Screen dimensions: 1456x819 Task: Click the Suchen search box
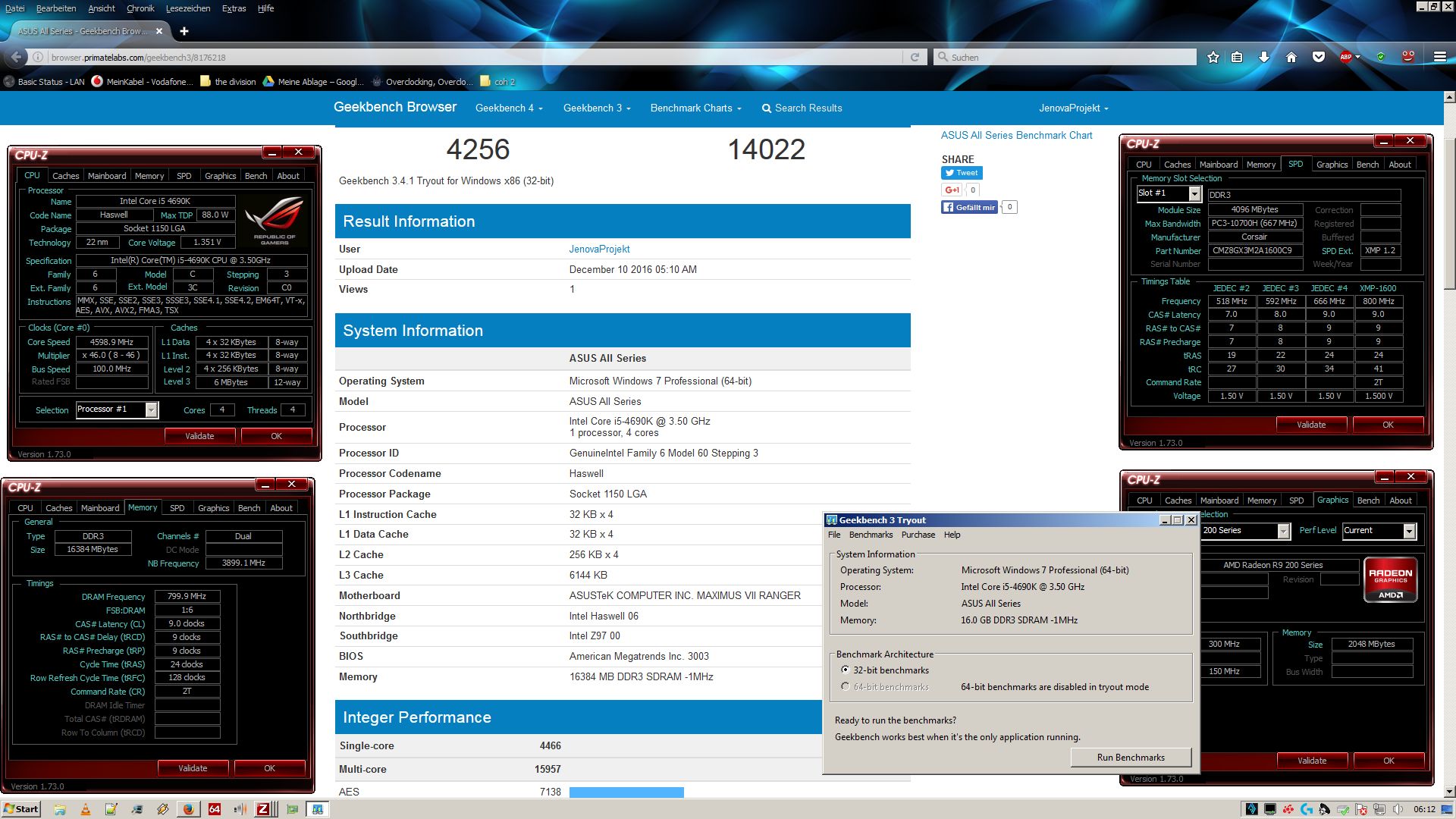[1065, 57]
